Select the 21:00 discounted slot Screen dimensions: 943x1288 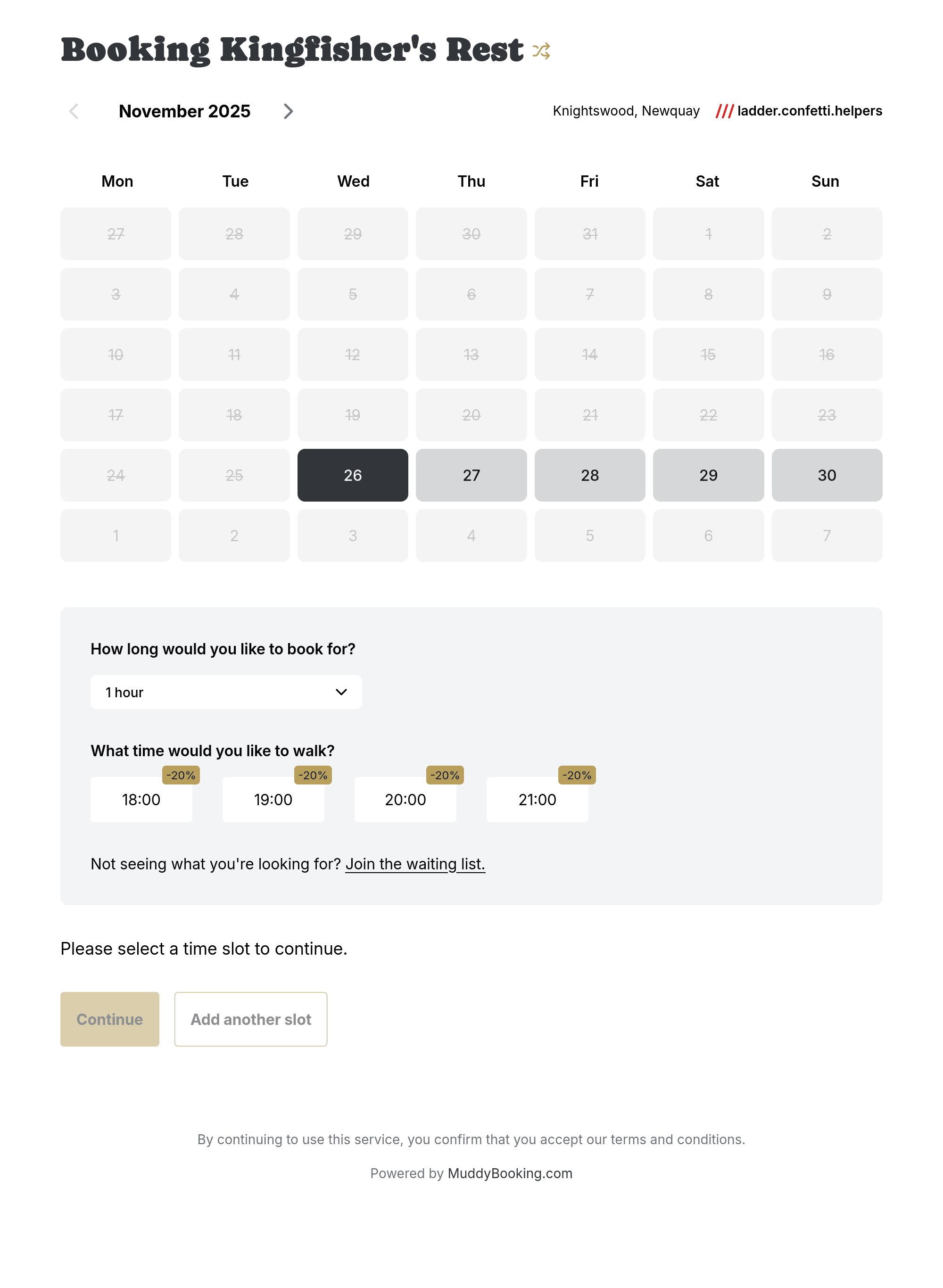537,800
